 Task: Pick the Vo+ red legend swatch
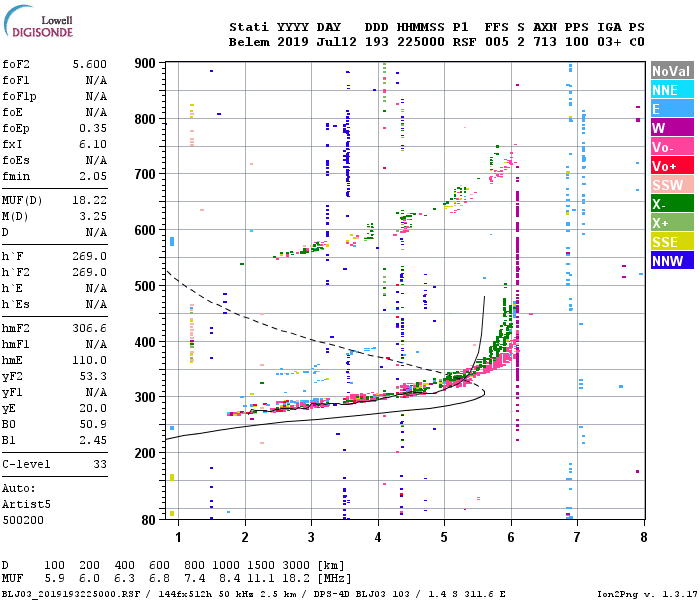[x=672, y=166]
